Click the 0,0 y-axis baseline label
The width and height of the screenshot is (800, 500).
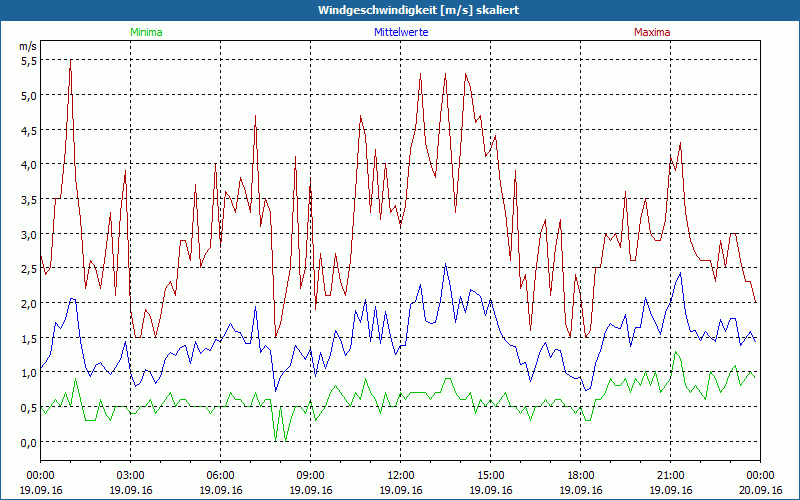pos(28,442)
